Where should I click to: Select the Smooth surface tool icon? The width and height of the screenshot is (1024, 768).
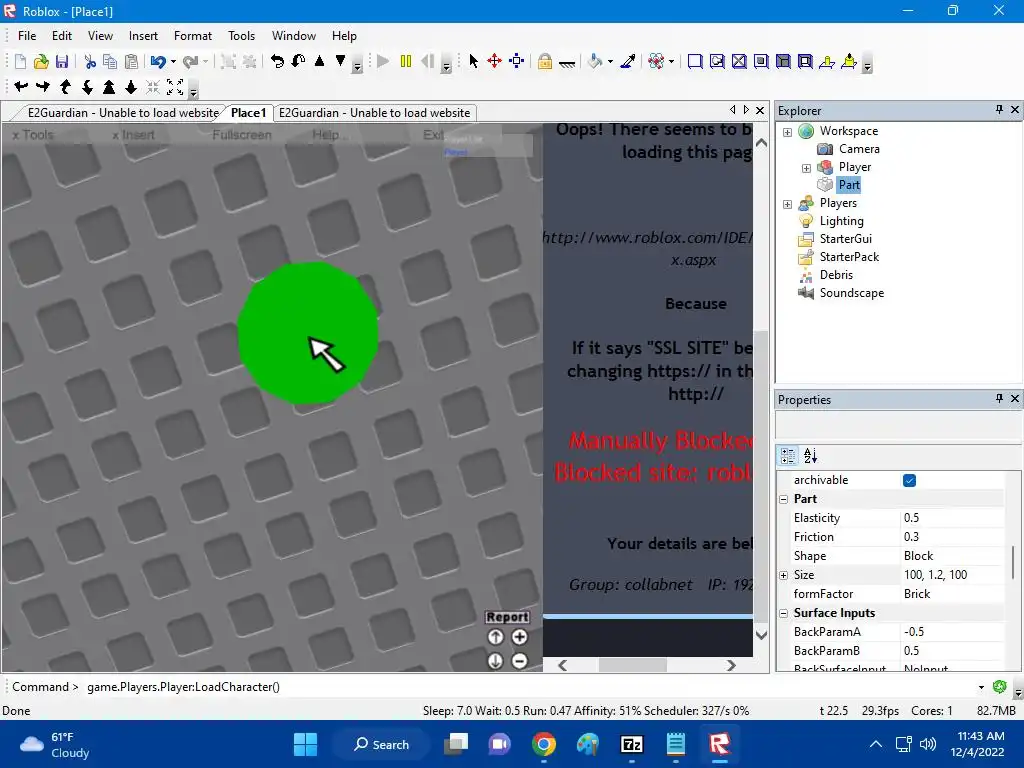(x=695, y=61)
